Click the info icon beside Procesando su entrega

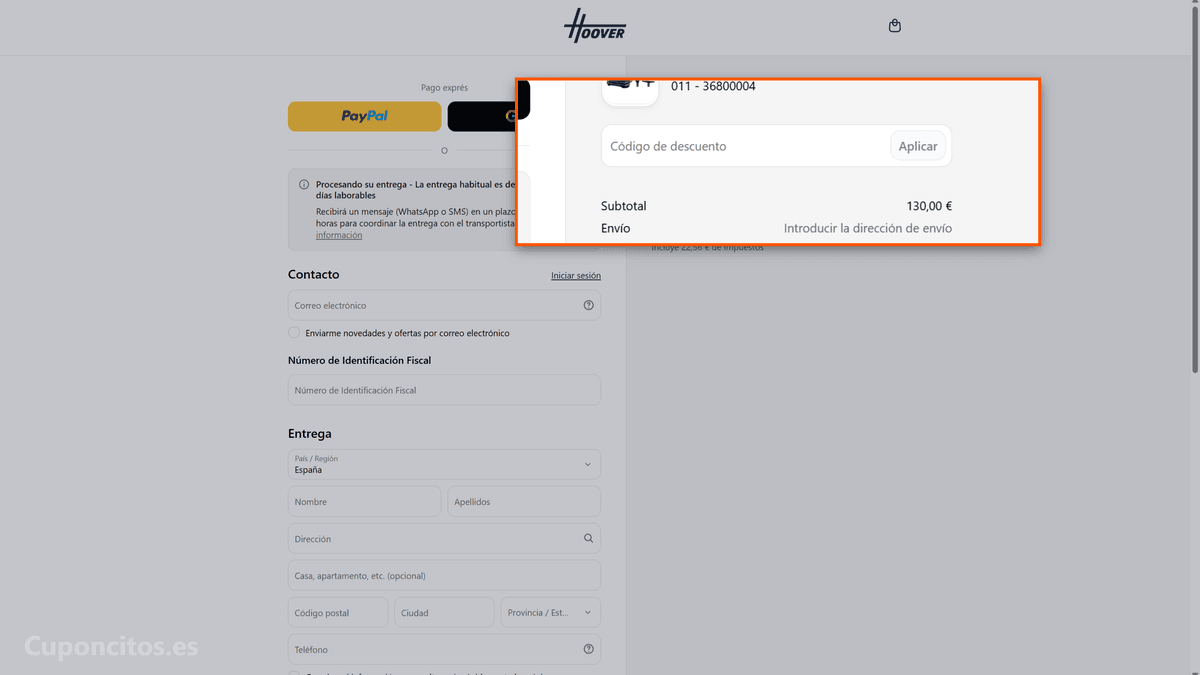(x=304, y=184)
